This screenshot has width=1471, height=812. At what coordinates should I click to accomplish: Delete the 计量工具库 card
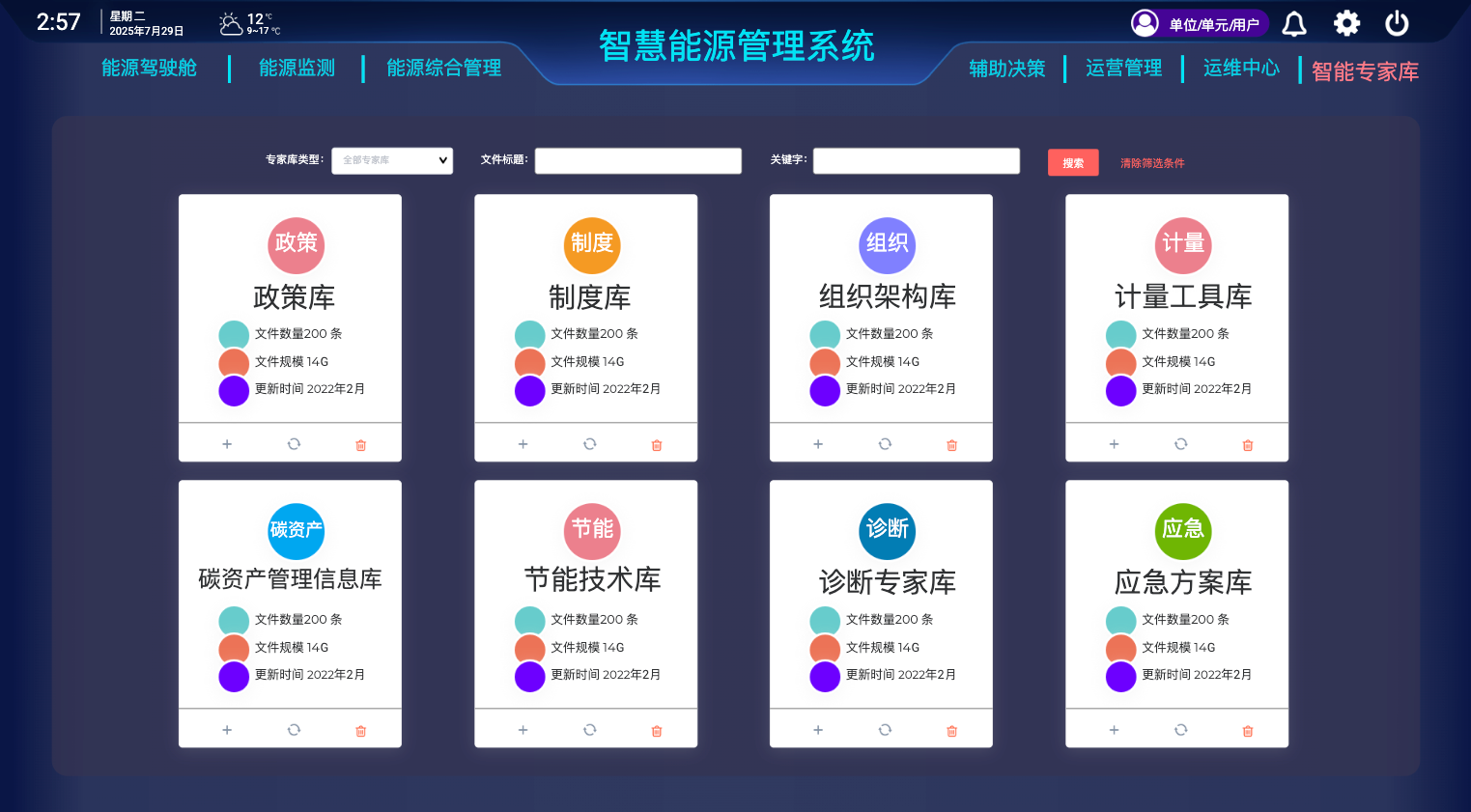1248,445
